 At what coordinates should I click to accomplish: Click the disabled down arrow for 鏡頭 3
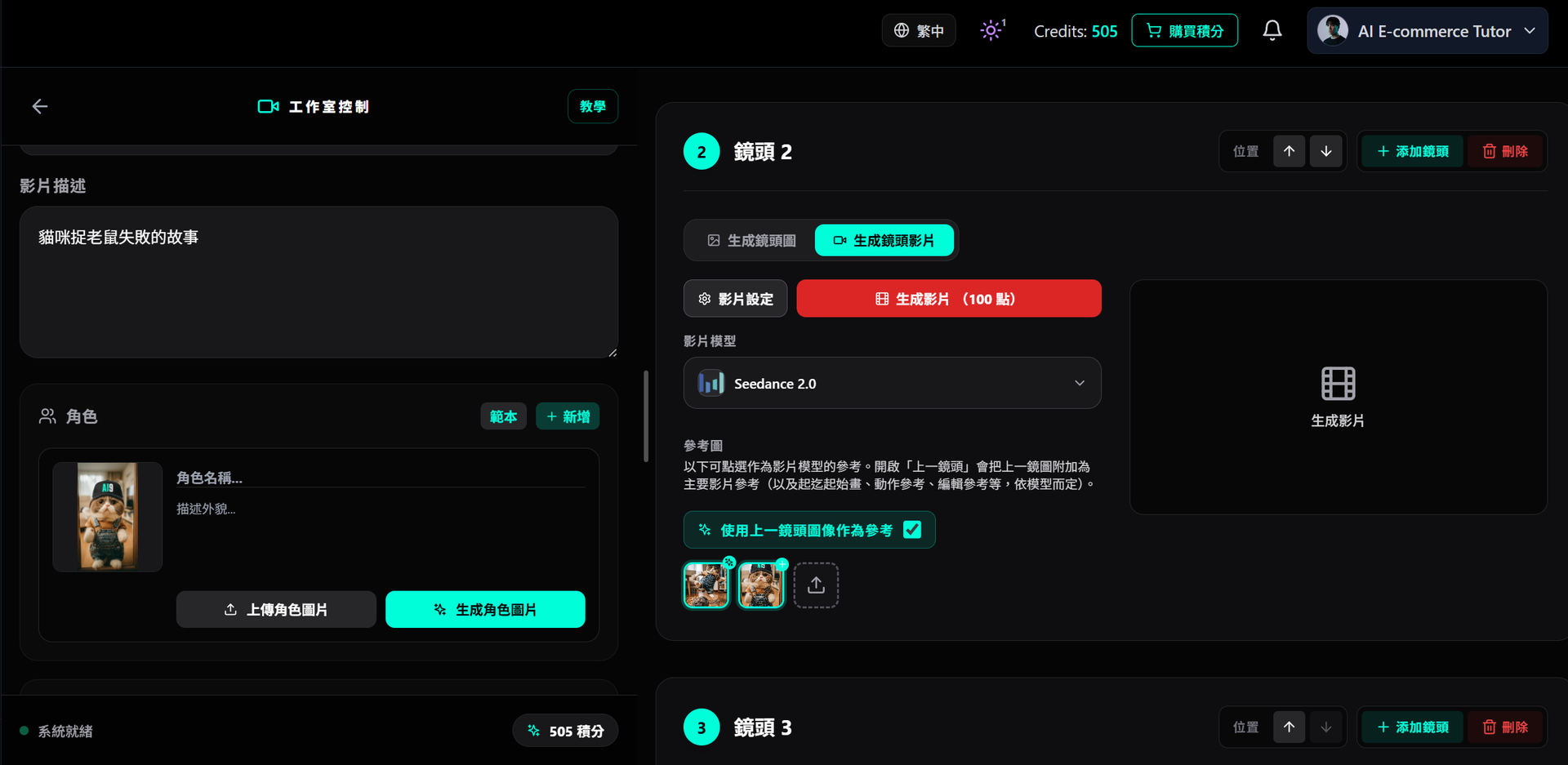(1326, 727)
